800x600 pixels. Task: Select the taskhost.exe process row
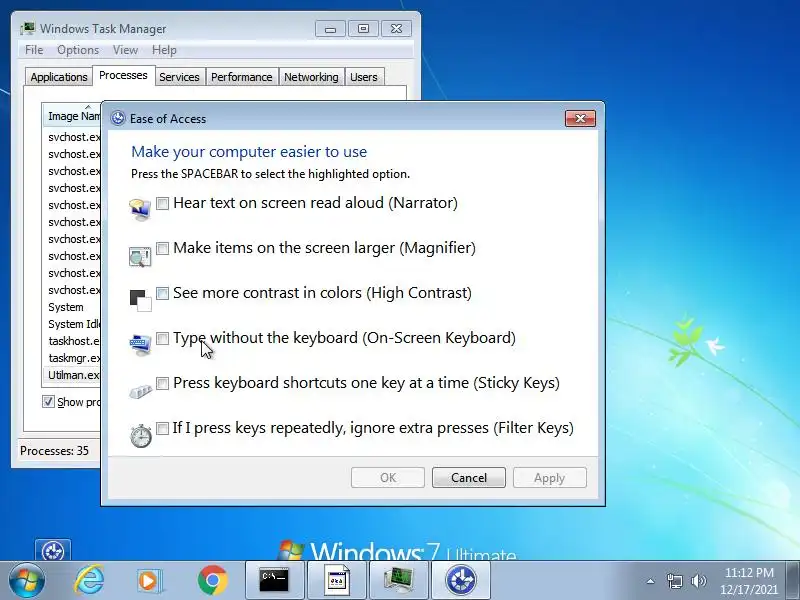pos(72,341)
